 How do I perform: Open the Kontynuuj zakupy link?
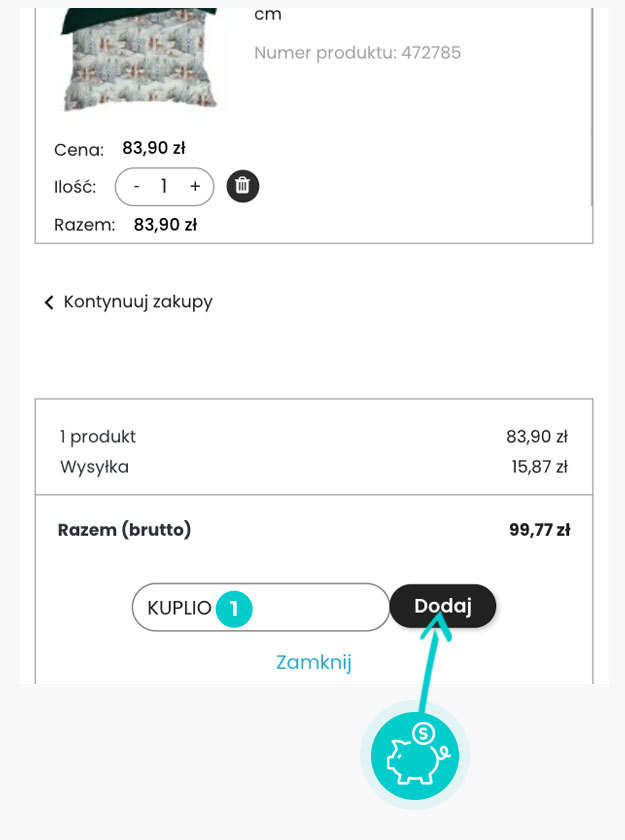138,302
